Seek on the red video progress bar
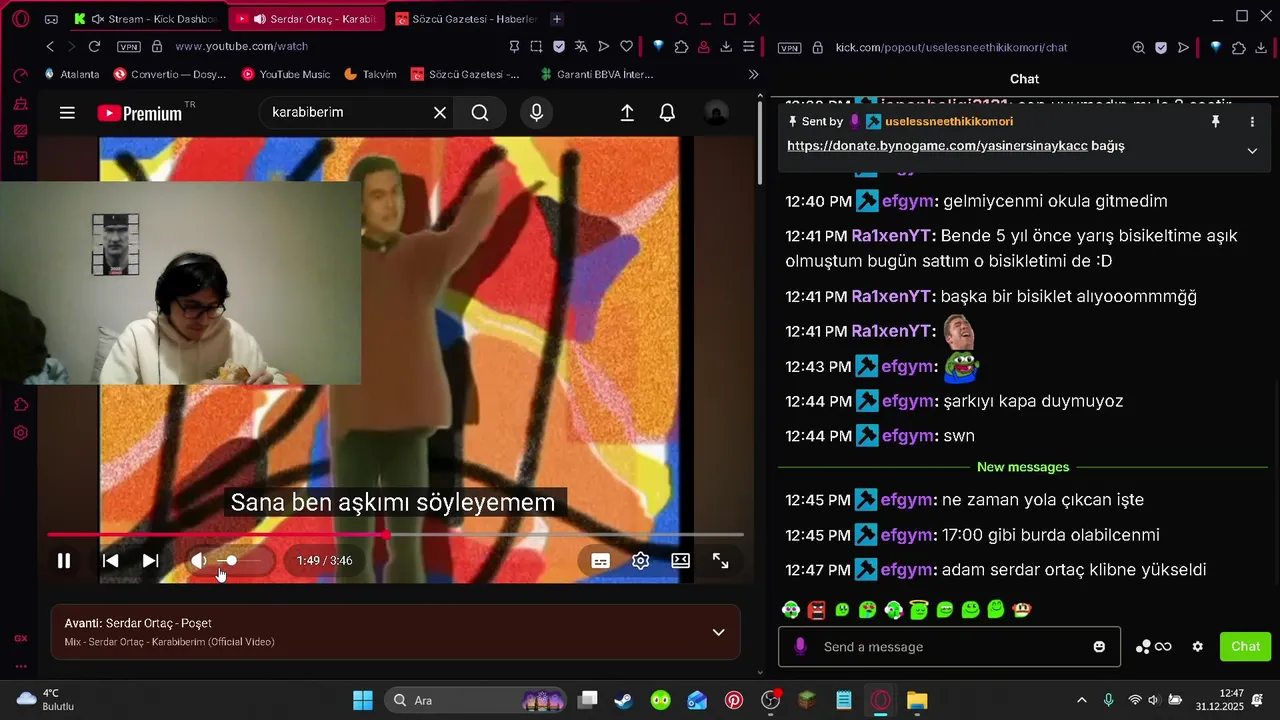The image size is (1280, 720). pos(395,535)
